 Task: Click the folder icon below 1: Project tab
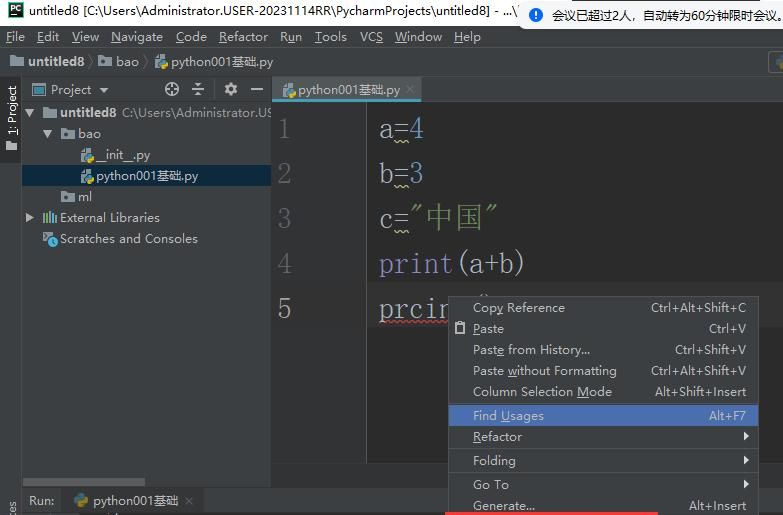tap(11, 146)
